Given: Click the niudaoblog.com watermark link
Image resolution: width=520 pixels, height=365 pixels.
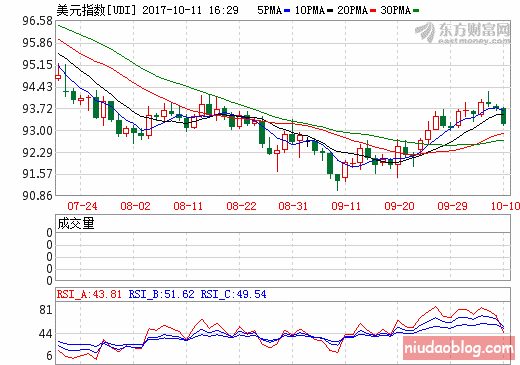Looking at the screenshot, I should tap(459, 348).
